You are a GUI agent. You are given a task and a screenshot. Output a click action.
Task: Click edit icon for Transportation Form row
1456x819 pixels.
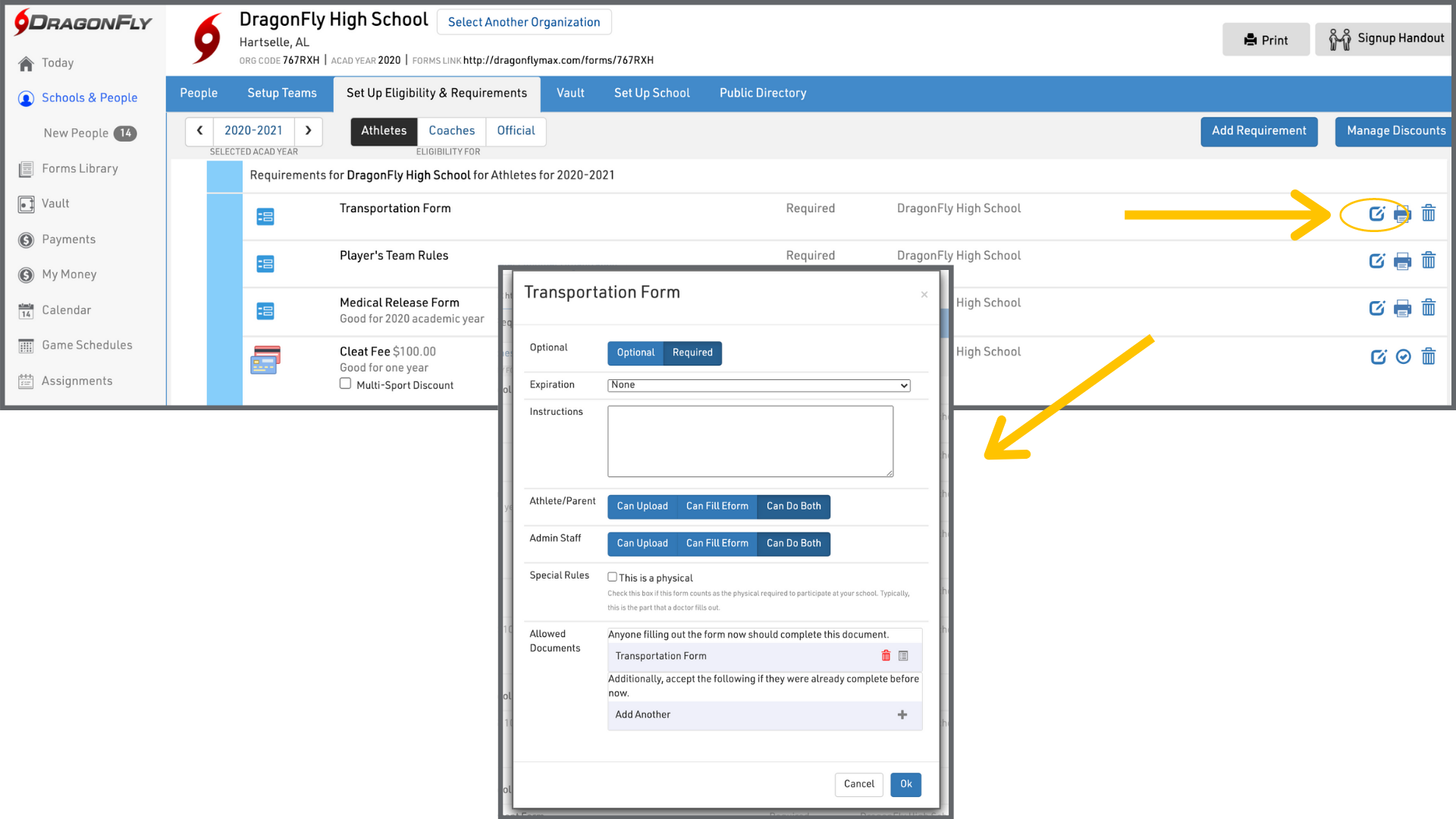1376,214
